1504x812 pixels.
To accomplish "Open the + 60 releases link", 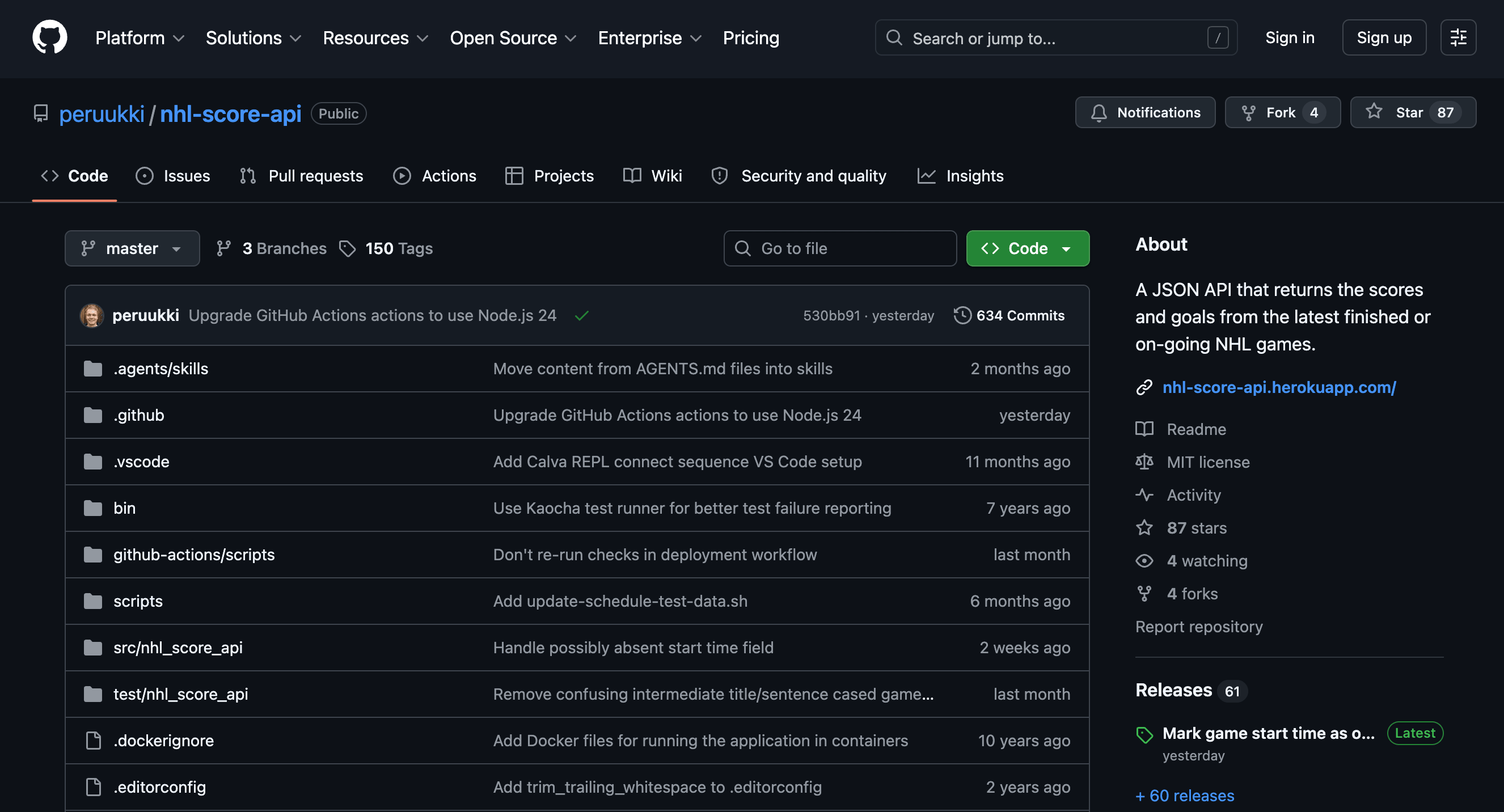I will [x=1185, y=796].
